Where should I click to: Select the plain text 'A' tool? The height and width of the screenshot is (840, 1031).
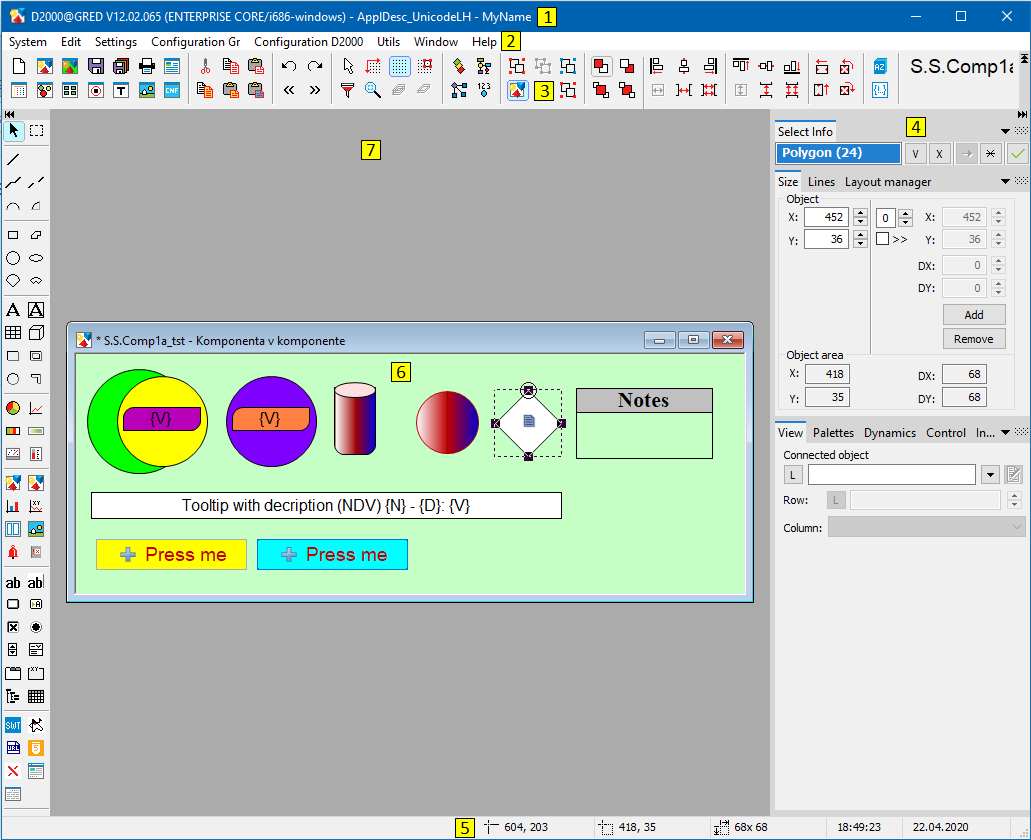(x=13, y=310)
